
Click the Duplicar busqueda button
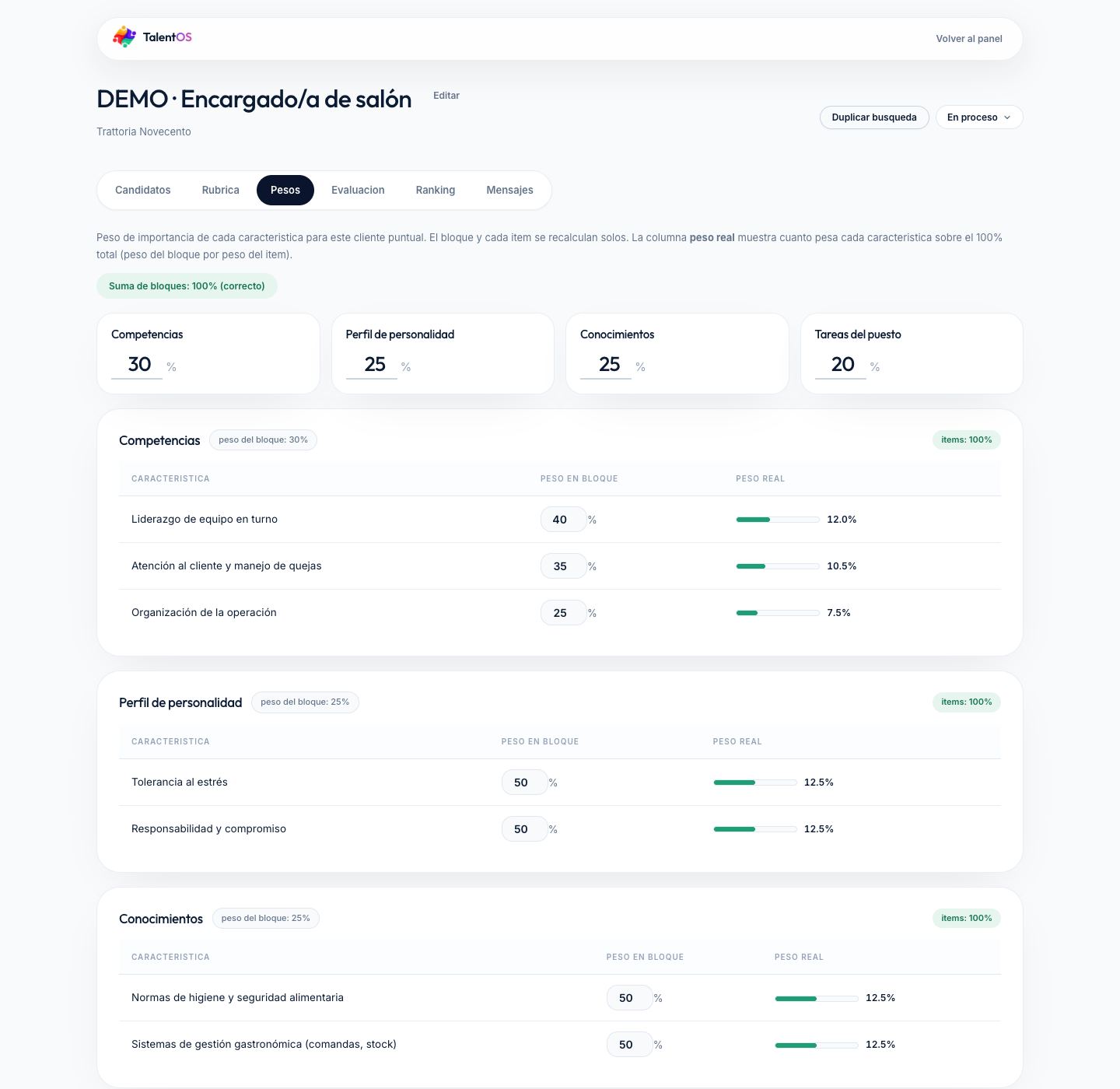pos(874,117)
